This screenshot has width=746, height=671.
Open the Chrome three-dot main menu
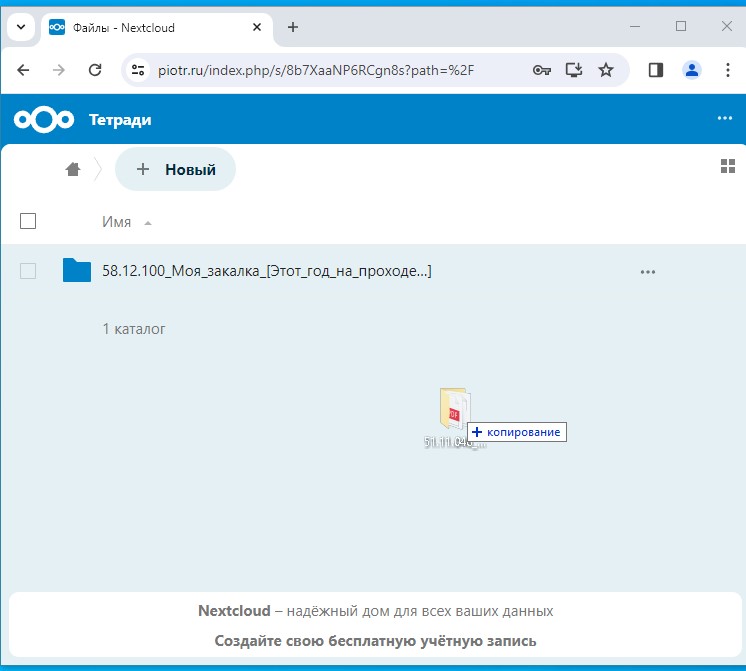(726, 70)
